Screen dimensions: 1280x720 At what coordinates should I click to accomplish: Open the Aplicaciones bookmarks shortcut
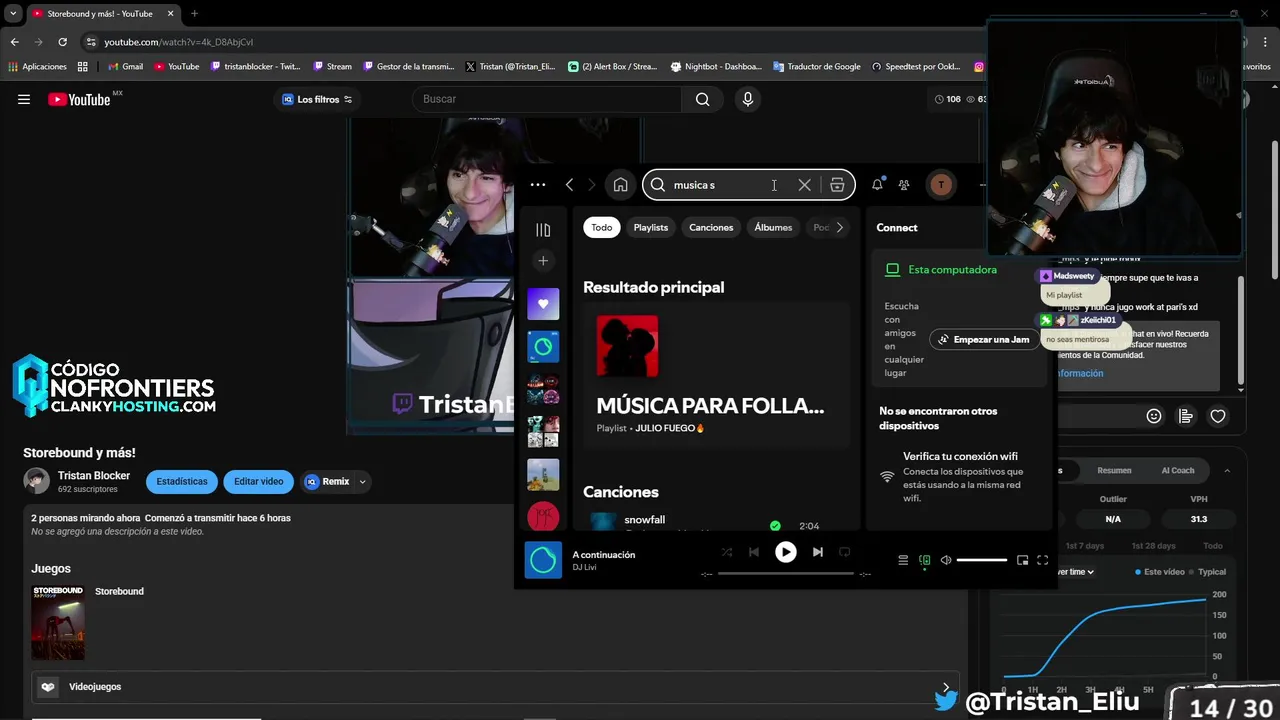(x=37, y=67)
